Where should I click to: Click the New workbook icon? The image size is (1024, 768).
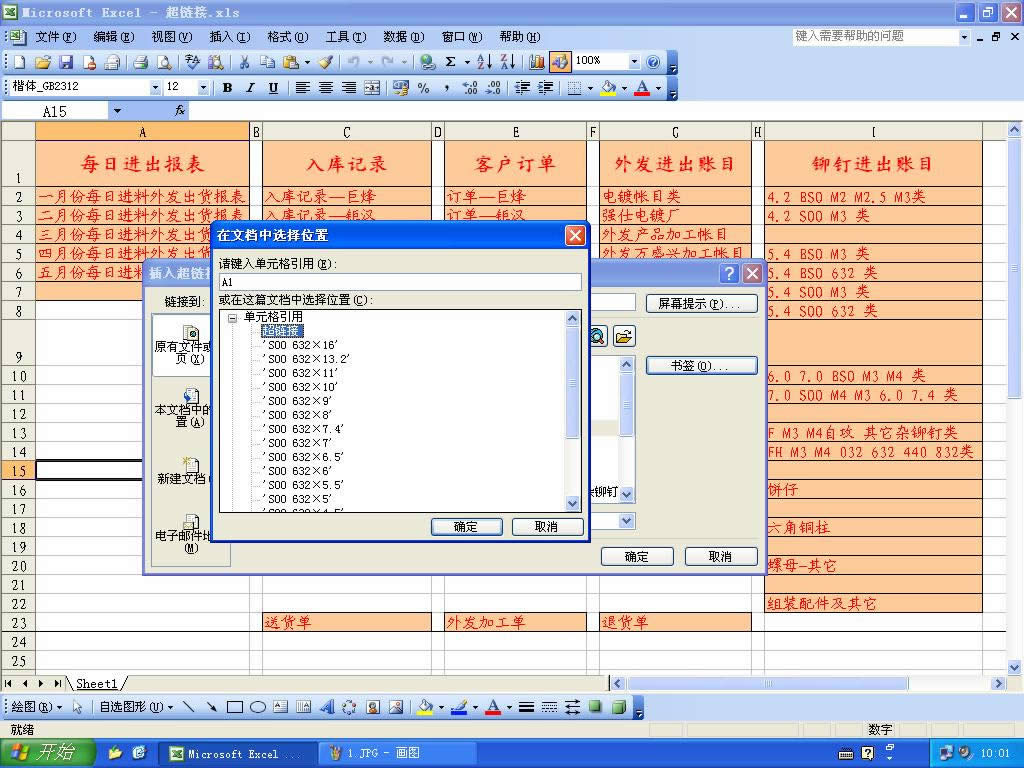pyautogui.click(x=20, y=62)
